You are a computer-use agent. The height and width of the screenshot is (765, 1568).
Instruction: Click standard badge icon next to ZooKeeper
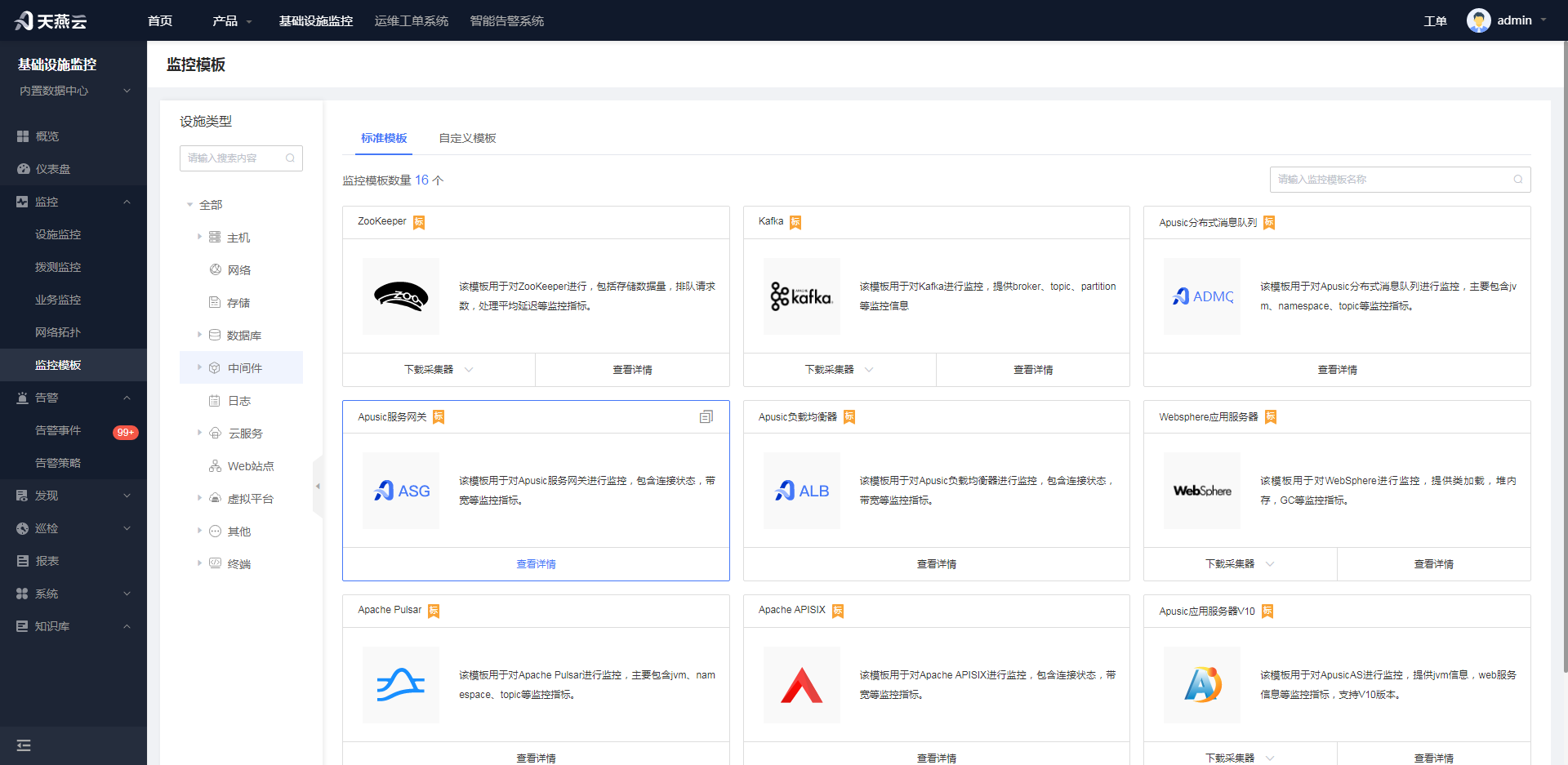(x=419, y=222)
